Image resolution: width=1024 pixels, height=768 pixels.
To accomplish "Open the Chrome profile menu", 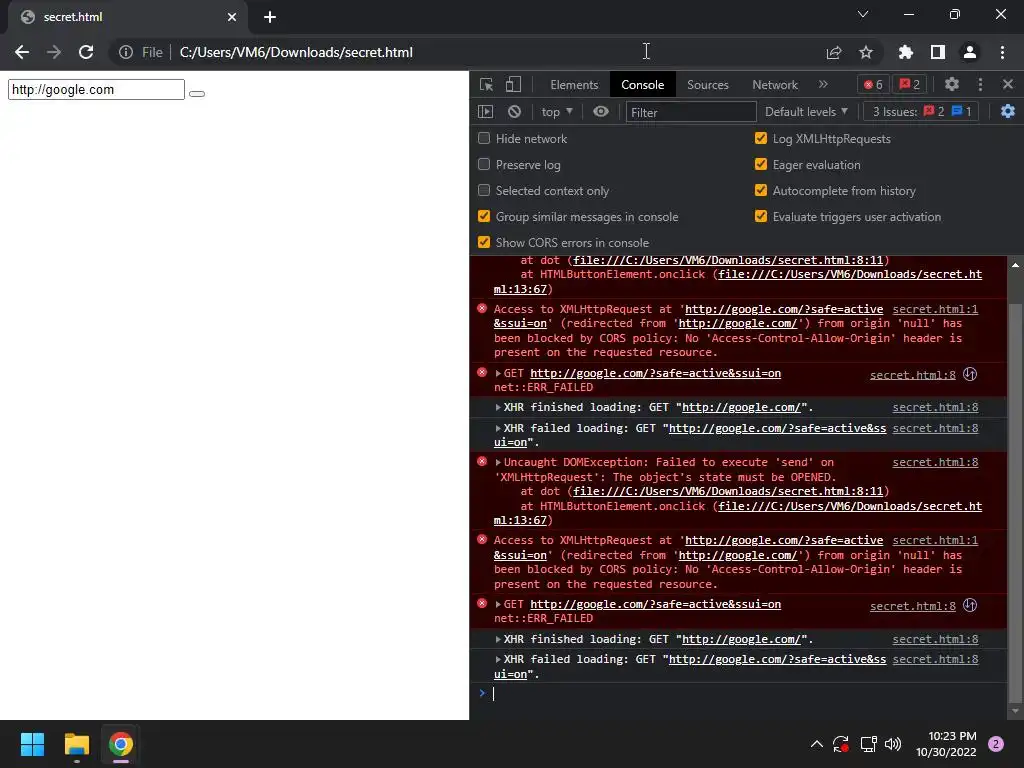I will pos(970,52).
